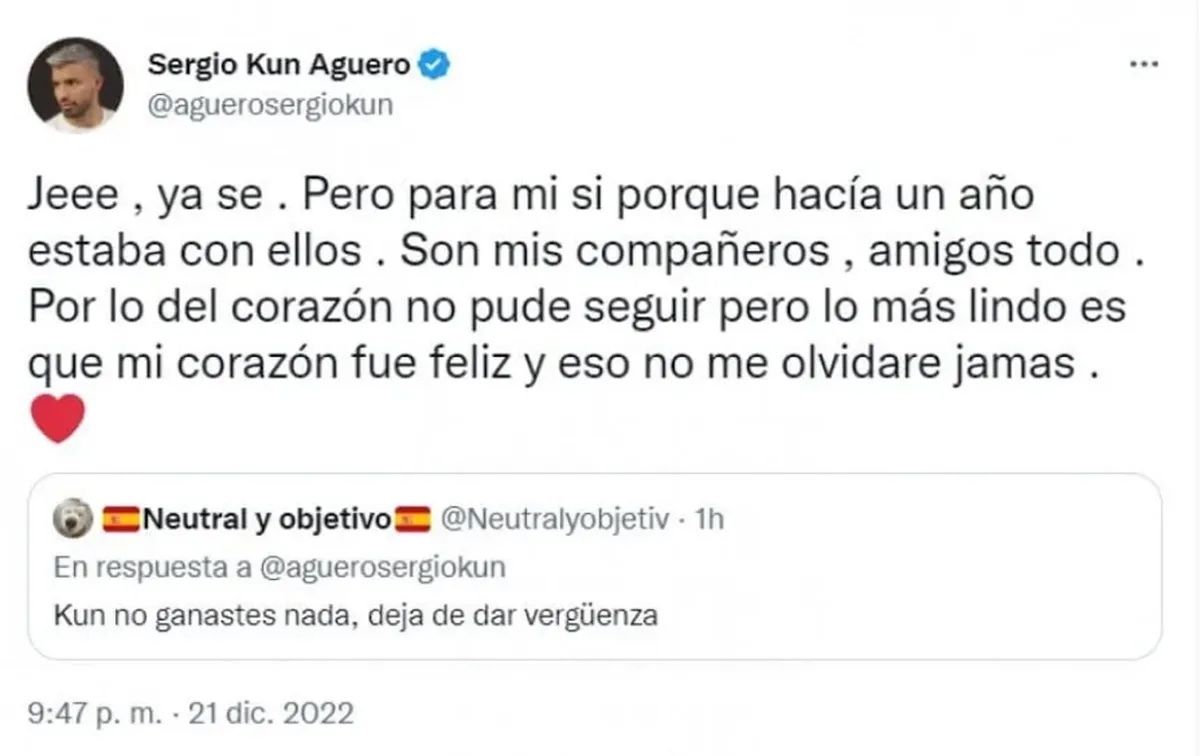Viewport: 1200px width, 756px height.
Task: Select the @aguerosergiokun handle under the author name
Action: [270, 106]
